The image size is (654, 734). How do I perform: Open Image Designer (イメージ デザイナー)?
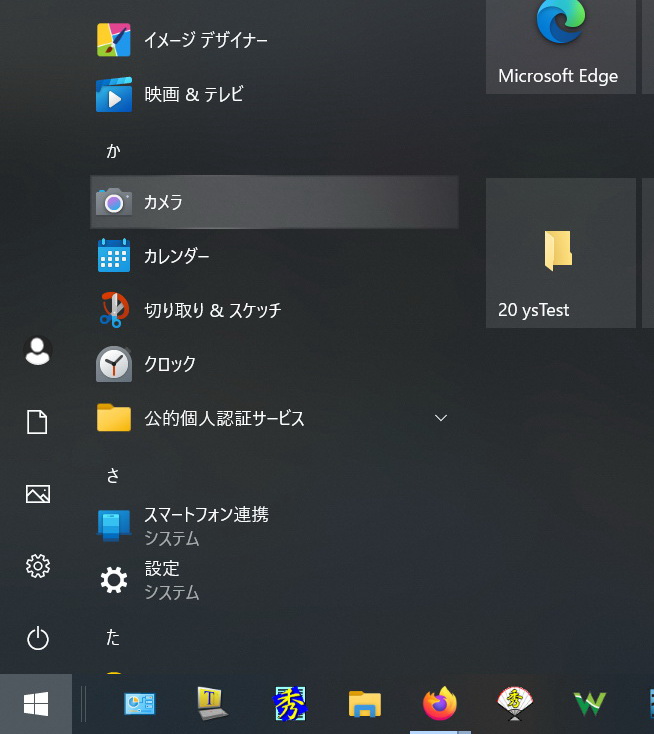tap(273, 40)
